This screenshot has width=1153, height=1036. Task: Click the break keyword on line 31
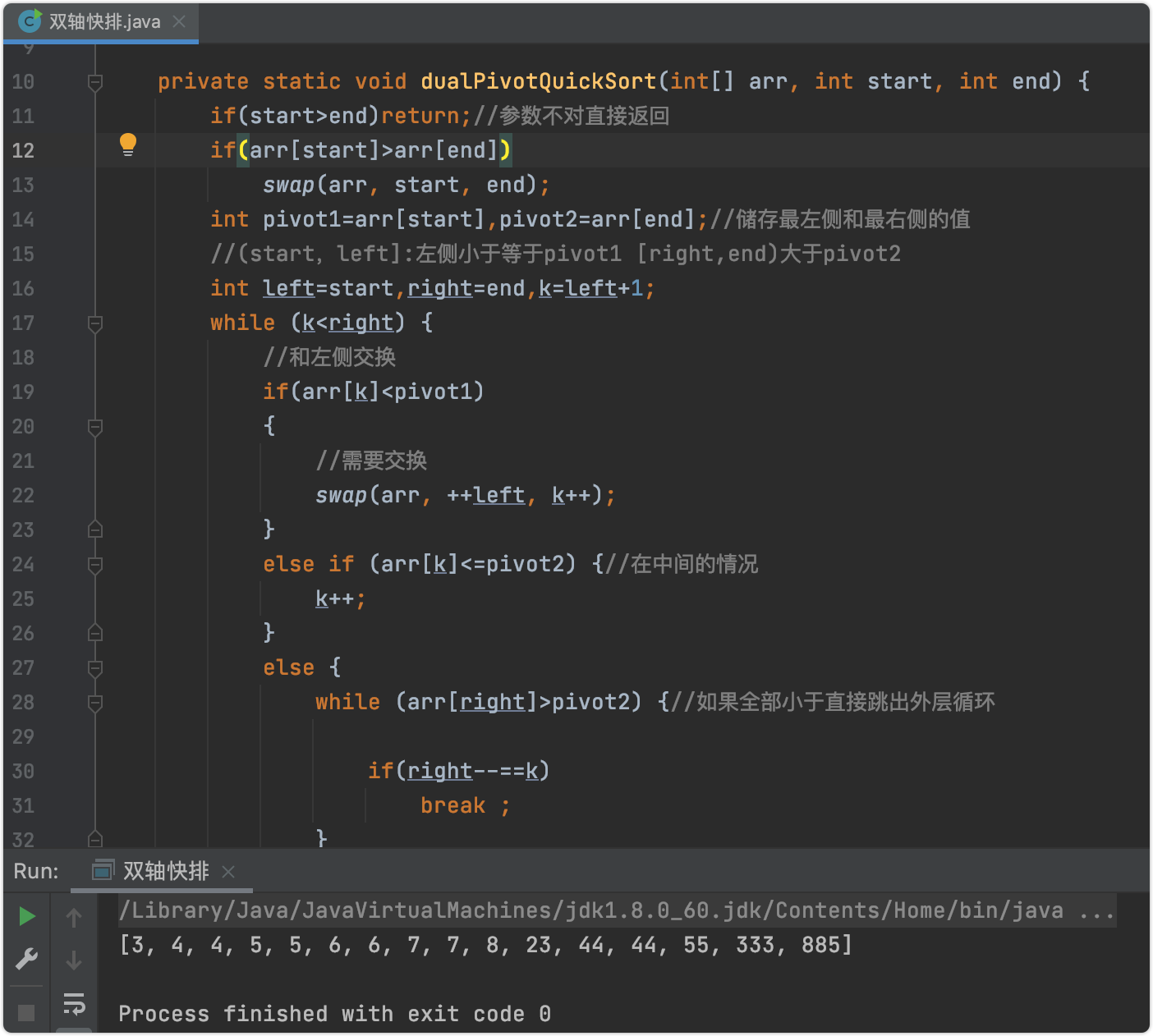pos(452,805)
